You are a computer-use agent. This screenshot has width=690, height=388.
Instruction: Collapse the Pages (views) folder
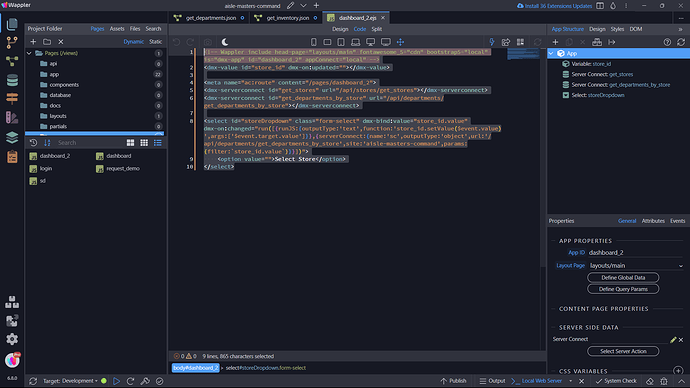pos(29,53)
